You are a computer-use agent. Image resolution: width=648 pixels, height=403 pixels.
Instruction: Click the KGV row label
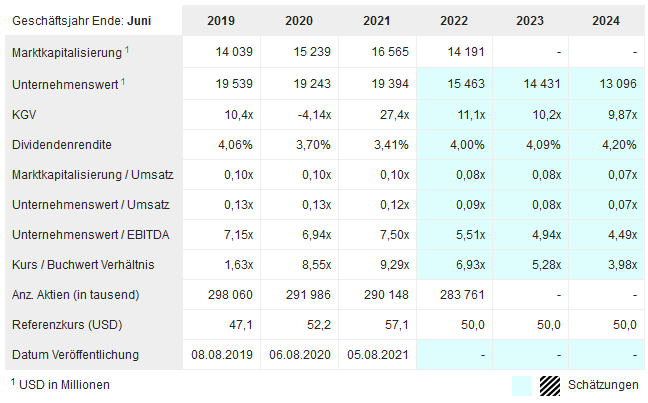(25, 115)
